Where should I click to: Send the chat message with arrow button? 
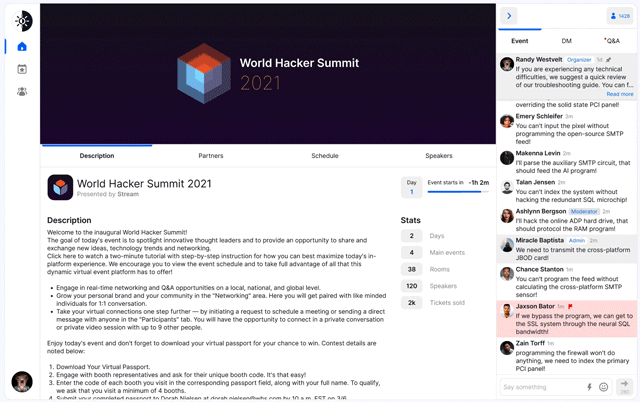[x=624, y=386]
